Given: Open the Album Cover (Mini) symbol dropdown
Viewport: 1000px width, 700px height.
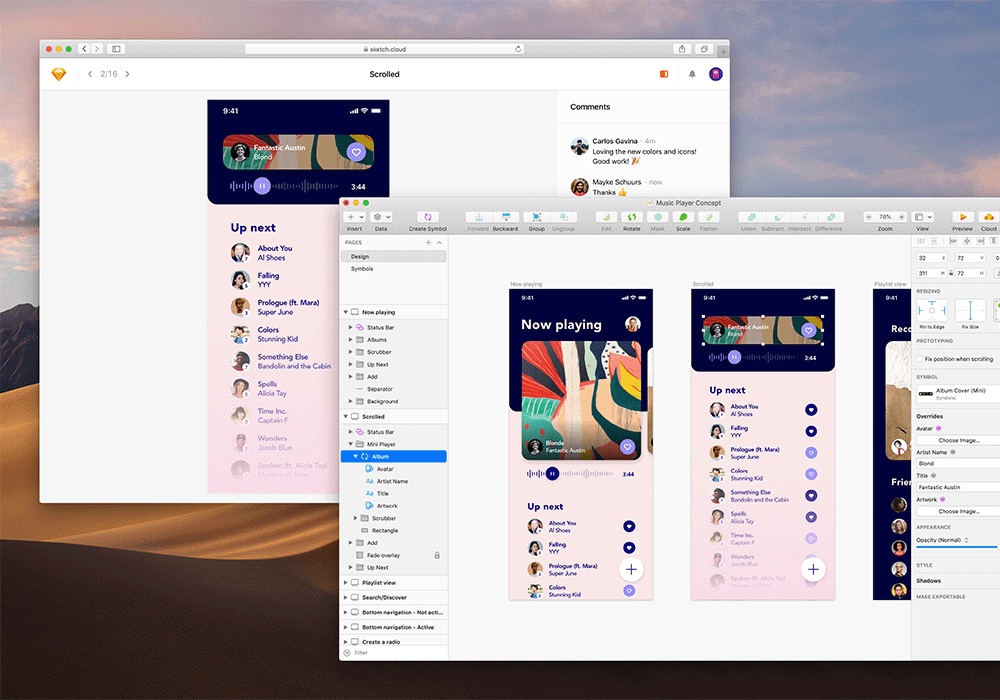Looking at the screenshot, I should tap(958, 393).
